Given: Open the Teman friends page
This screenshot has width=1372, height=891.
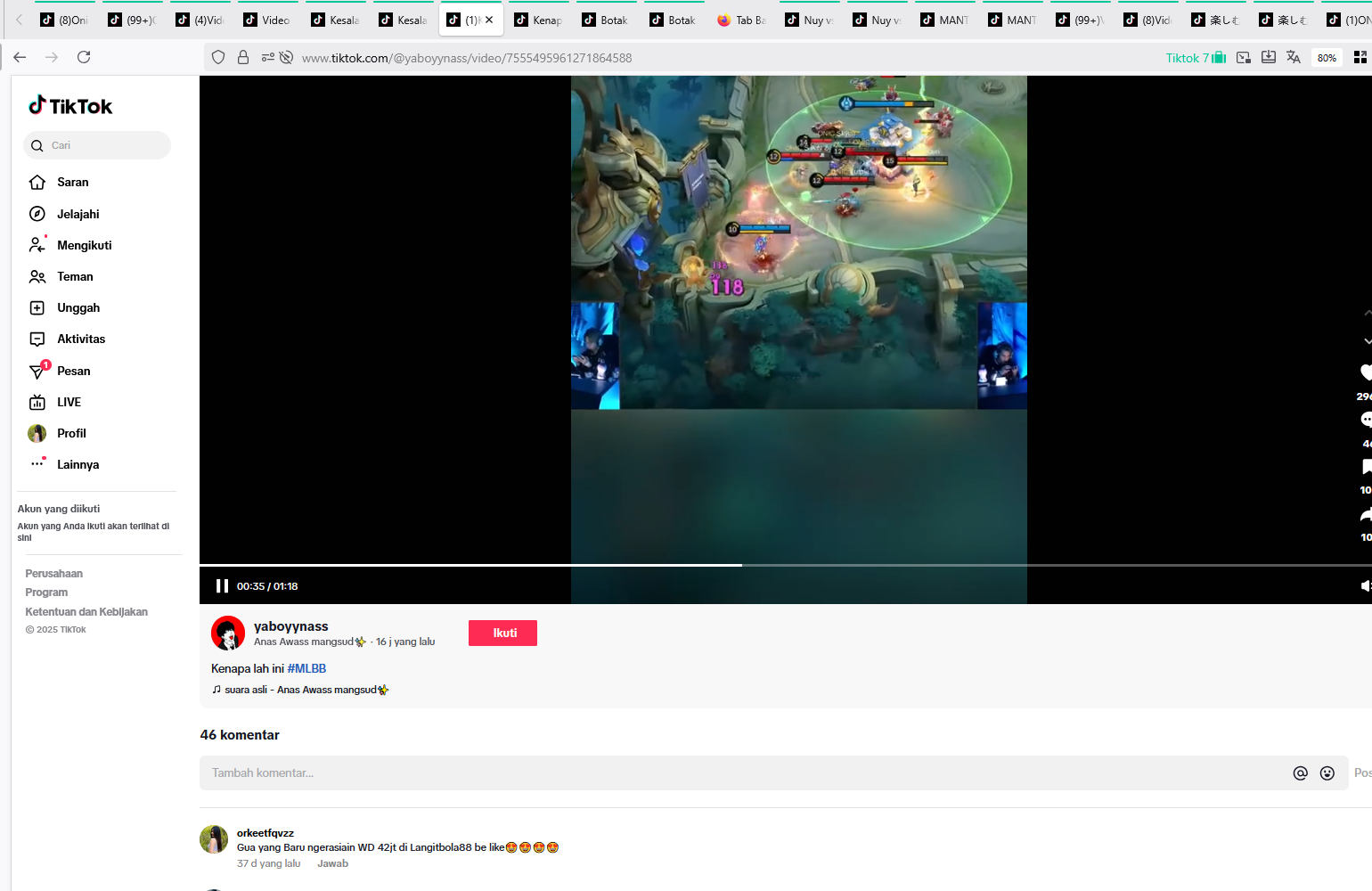Looking at the screenshot, I should point(61,276).
